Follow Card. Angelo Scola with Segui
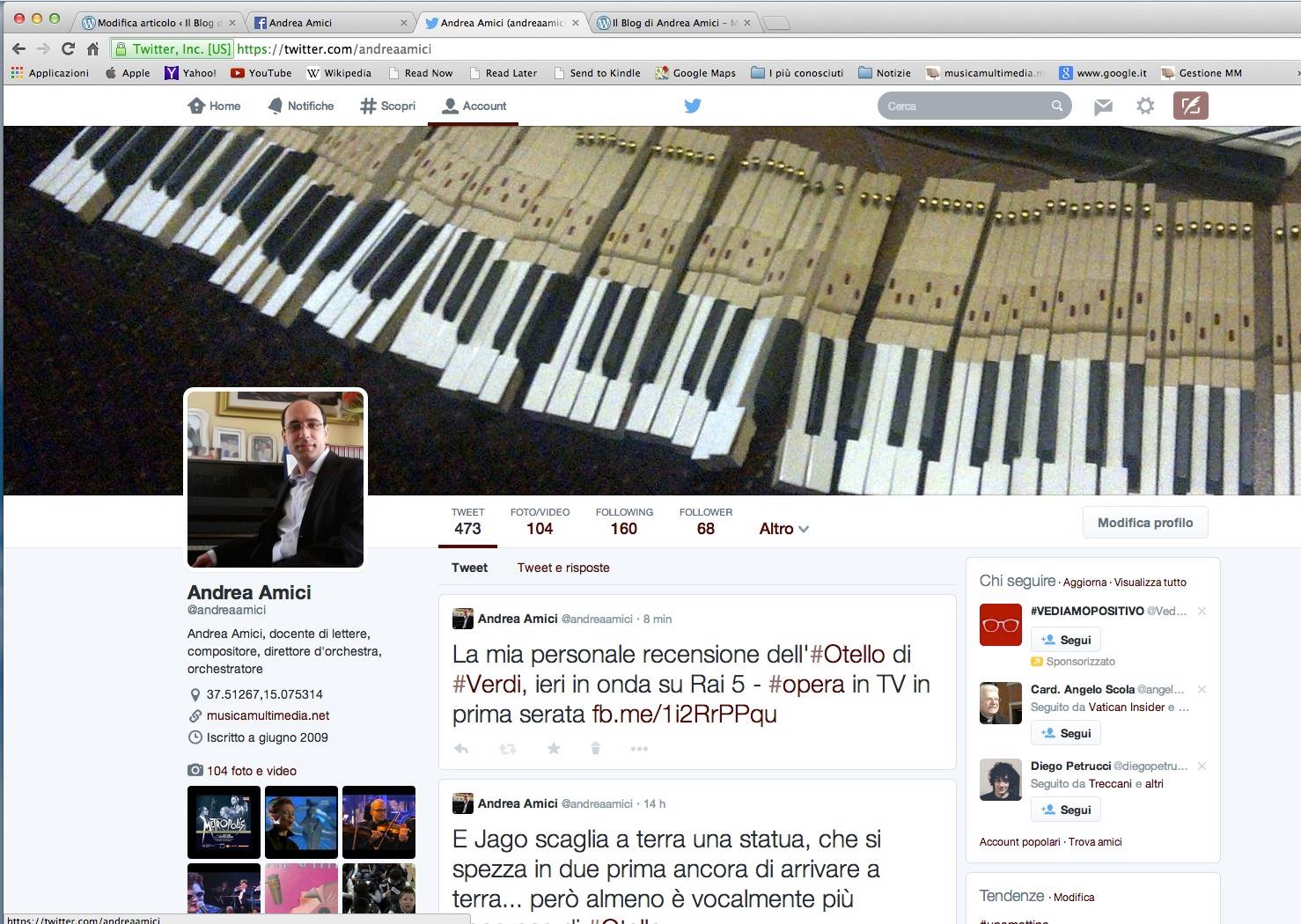 click(x=1065, y=733)
